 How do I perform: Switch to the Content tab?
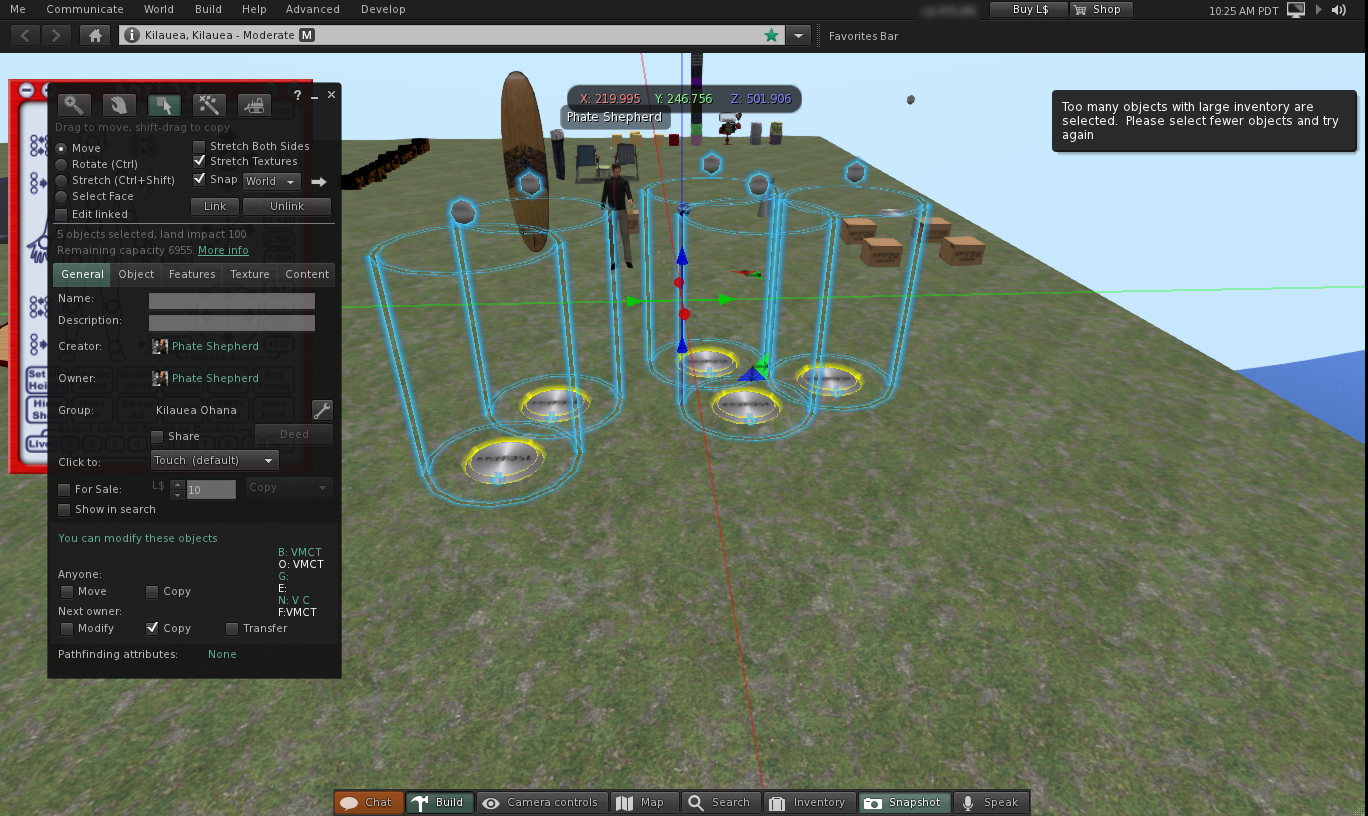click(307, 274)
